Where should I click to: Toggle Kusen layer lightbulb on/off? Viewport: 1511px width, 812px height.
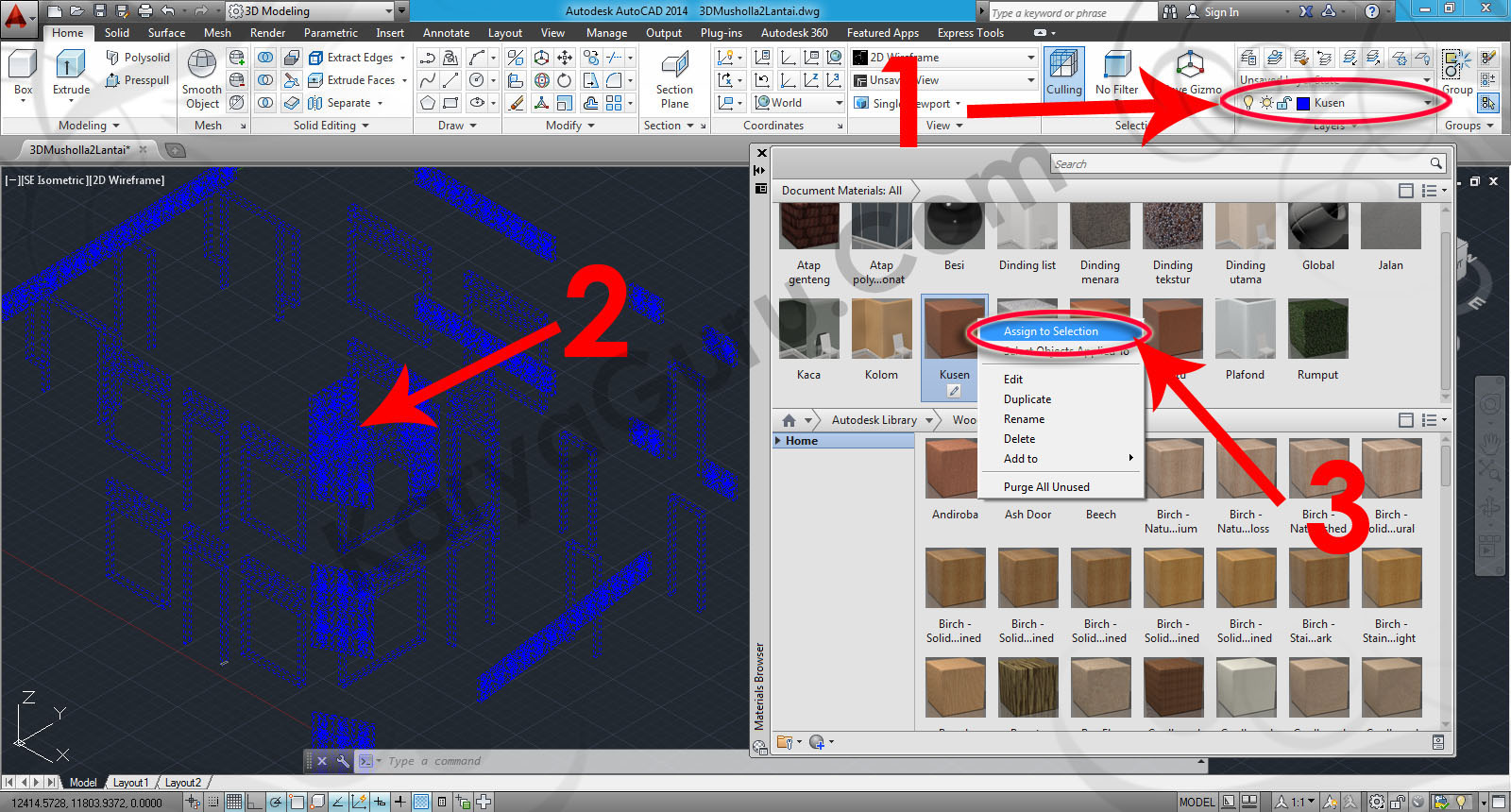[1248, 103]
